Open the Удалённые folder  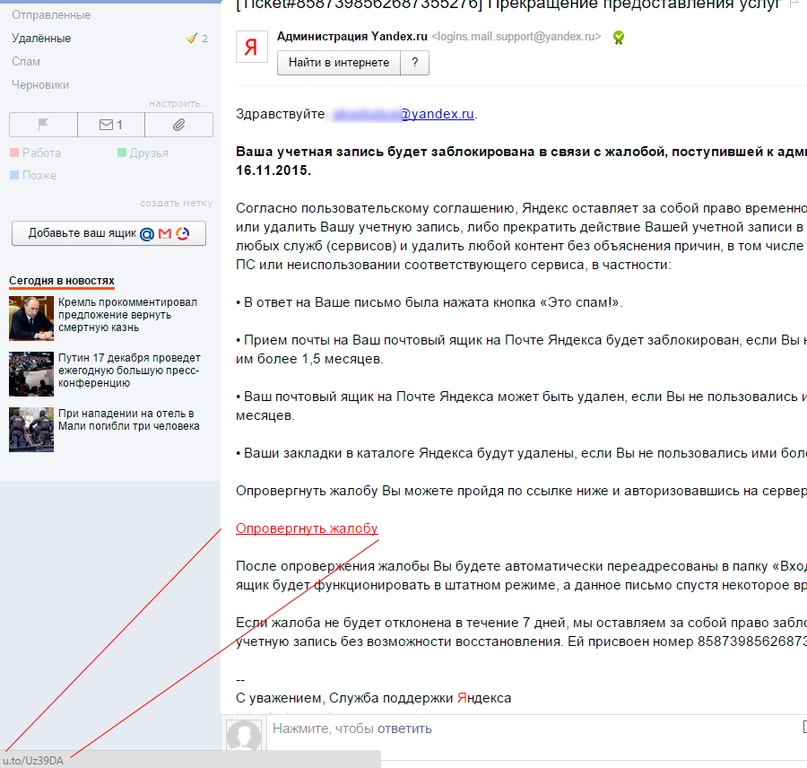[41, 38]
